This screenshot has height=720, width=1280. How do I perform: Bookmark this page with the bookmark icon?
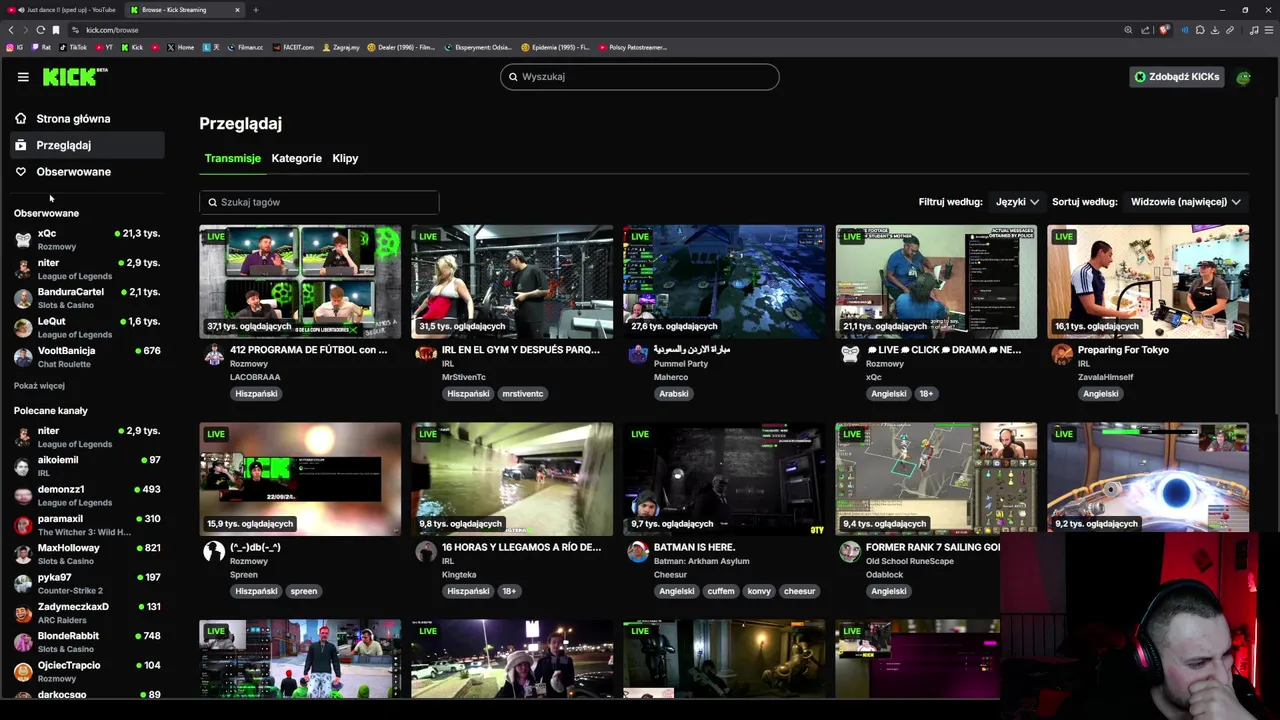click(x=56, y=30)
